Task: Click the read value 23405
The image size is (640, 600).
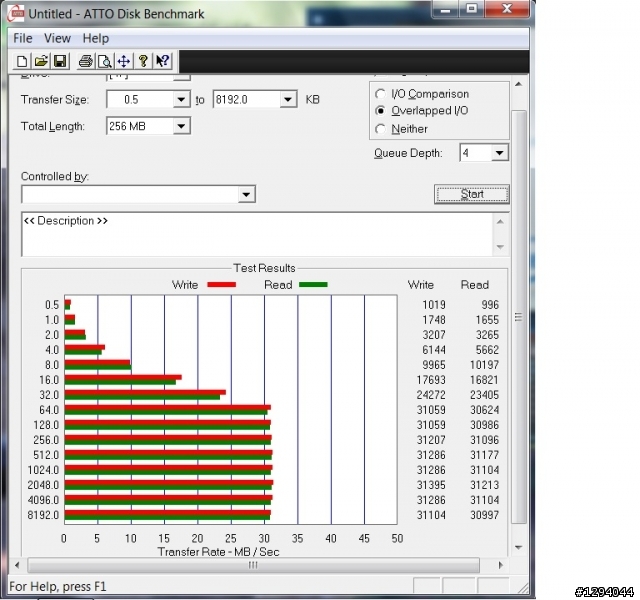Action: [x=484, y=395]
